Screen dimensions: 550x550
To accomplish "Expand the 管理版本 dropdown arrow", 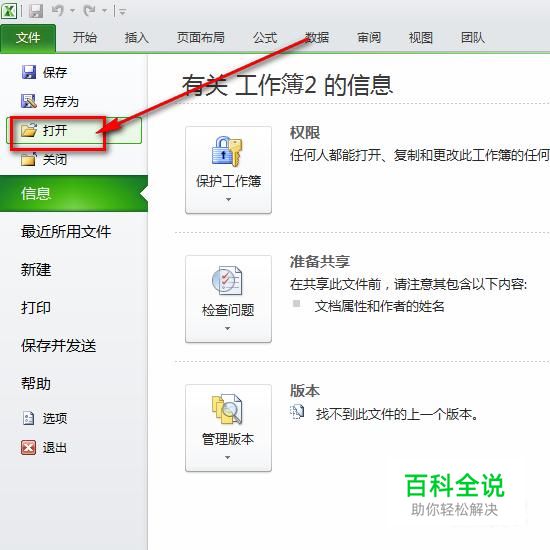I will 228,457.
